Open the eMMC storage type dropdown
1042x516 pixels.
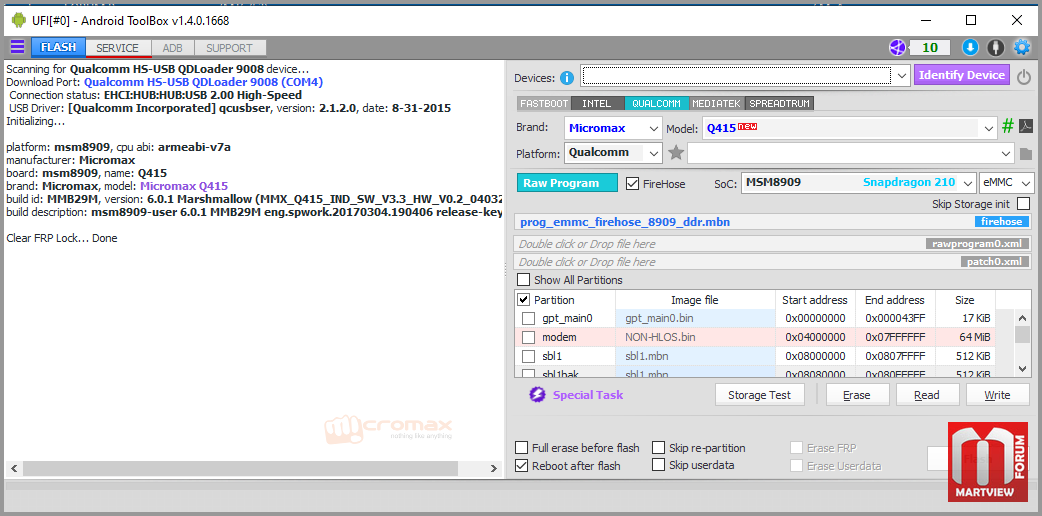(1006, 182)
